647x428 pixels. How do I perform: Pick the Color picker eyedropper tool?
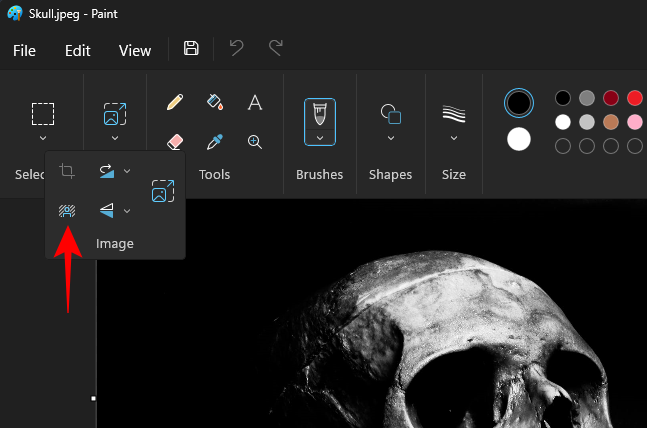click(215, 142)
